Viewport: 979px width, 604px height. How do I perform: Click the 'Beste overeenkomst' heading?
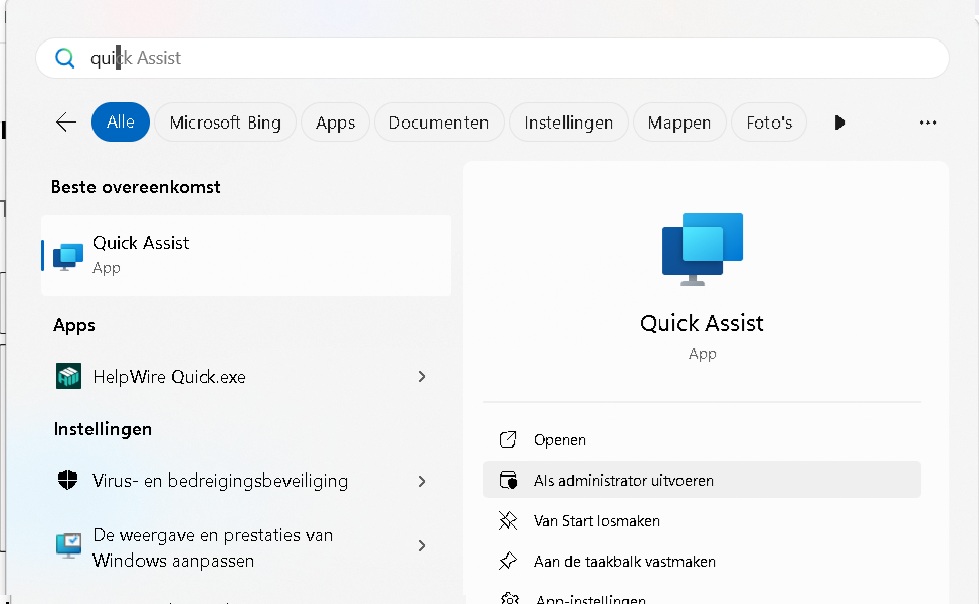(x=135, y=187)
